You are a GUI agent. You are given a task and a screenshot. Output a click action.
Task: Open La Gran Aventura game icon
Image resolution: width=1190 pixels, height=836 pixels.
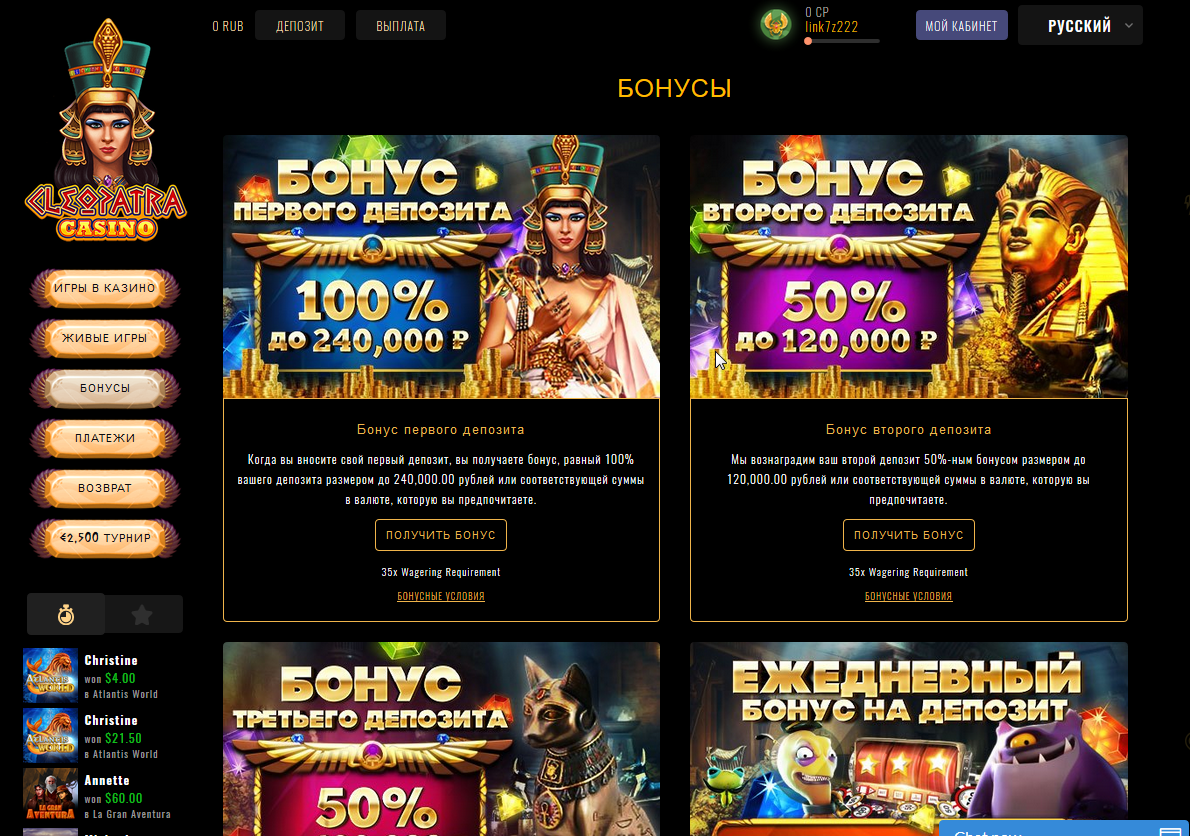[50, 794]
